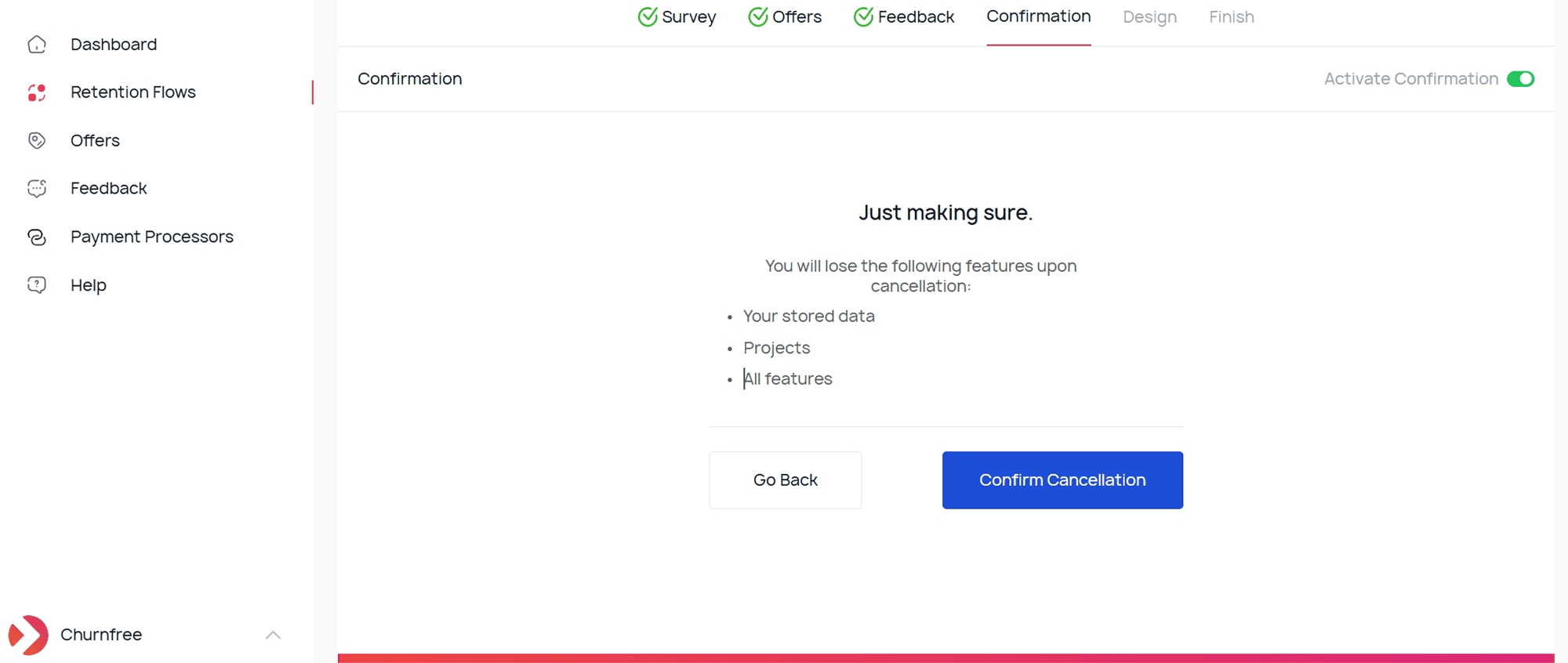This screenshot has width=1568, height=663.
Task: Open the Design step tab
Action: (x=1149, y=16)
